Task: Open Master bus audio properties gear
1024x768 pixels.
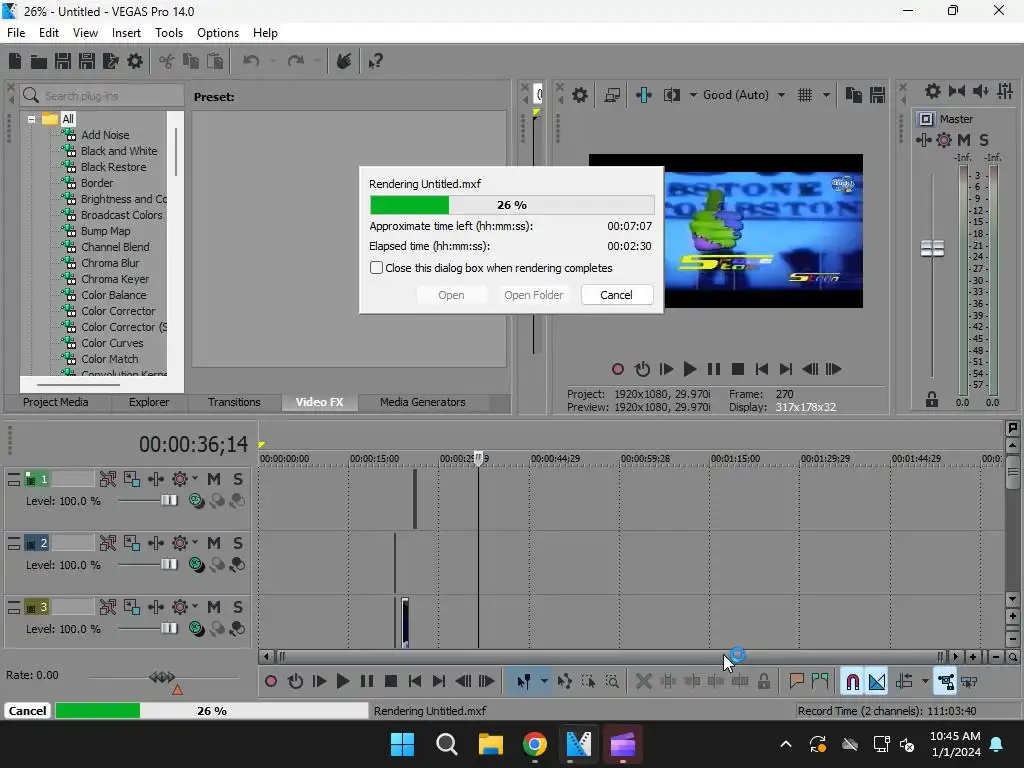Action: pyautogui.click(x=933, y=91)
